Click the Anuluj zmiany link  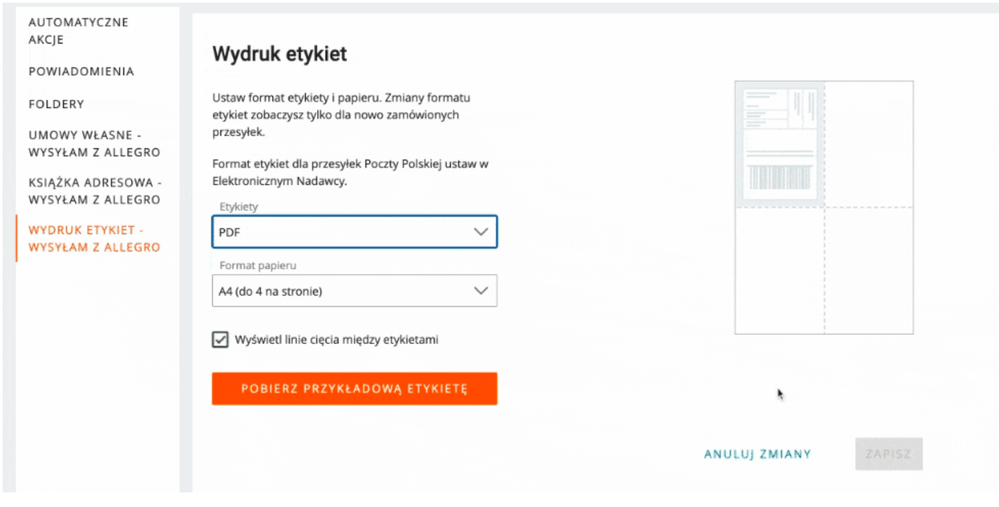tap(757, 454)
